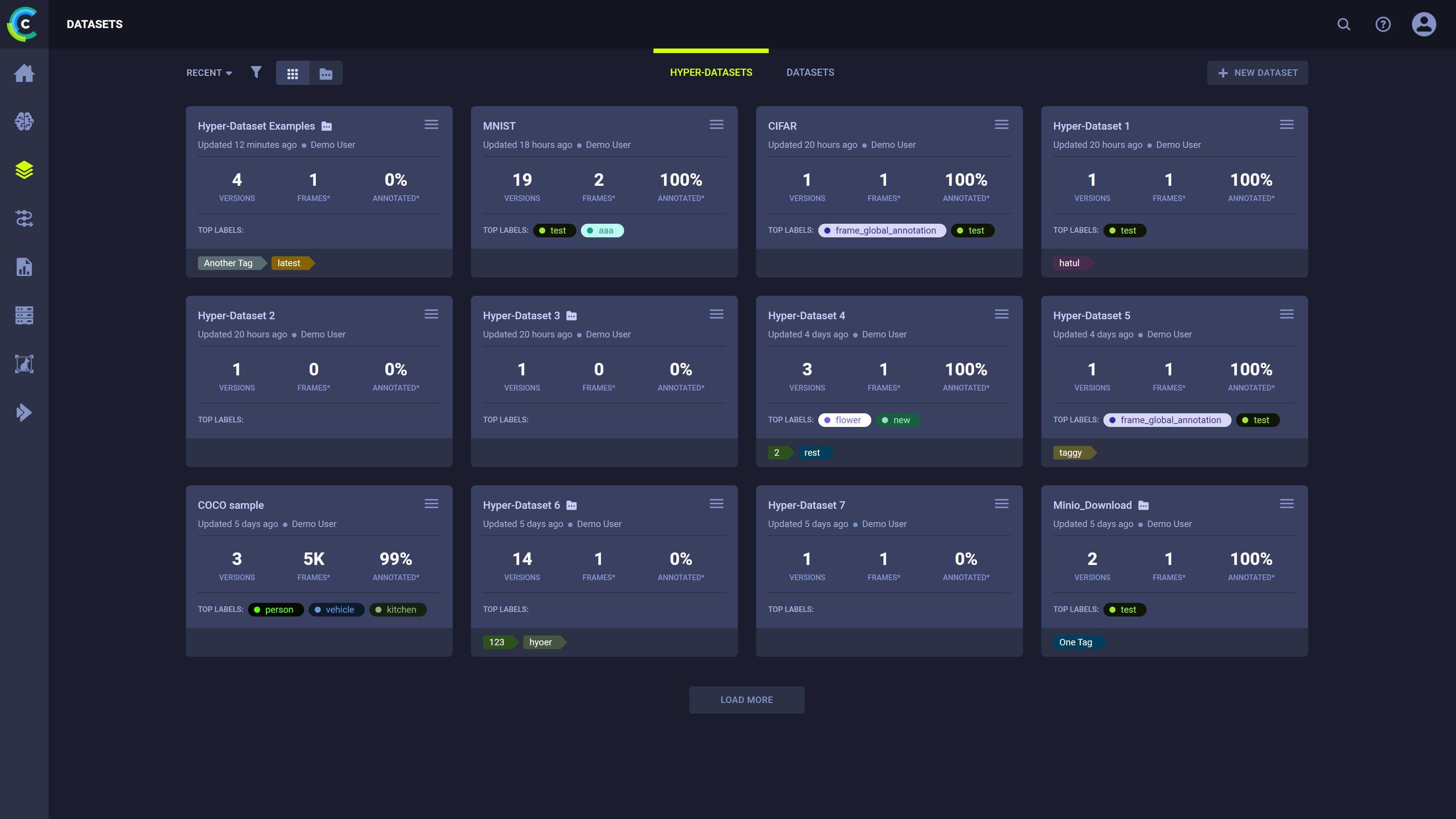Switch to the DATASETS tab
The image size is (1456, 819).
810,72
